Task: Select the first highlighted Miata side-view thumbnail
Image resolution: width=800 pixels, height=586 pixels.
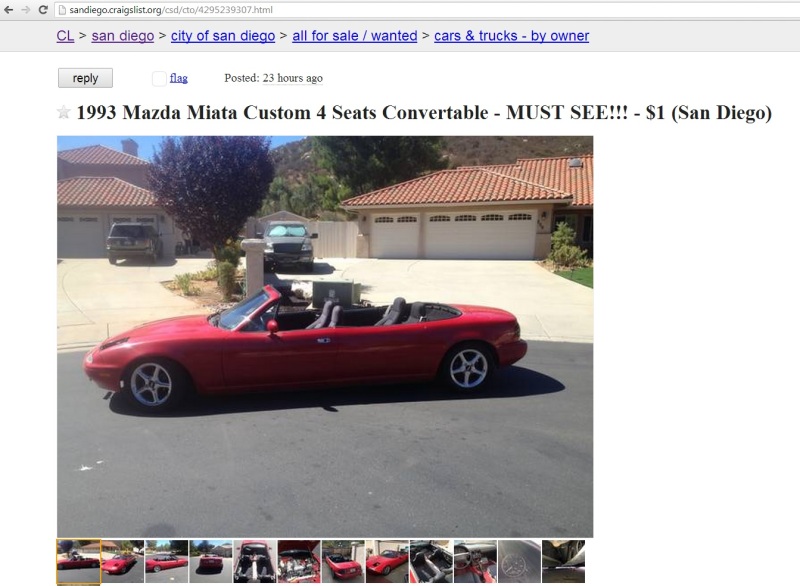Action: pyautogui.click(x=79, y=562)
